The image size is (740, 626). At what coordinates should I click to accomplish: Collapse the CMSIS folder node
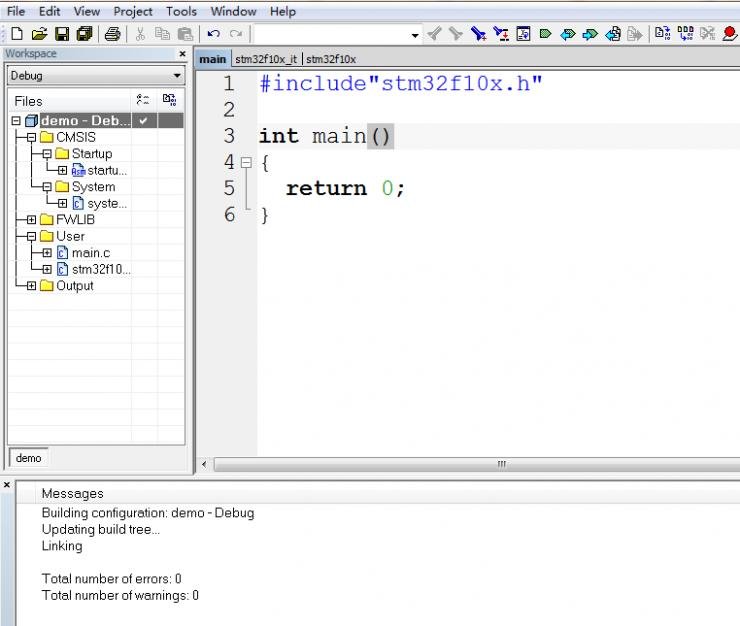tap(31, 137)
